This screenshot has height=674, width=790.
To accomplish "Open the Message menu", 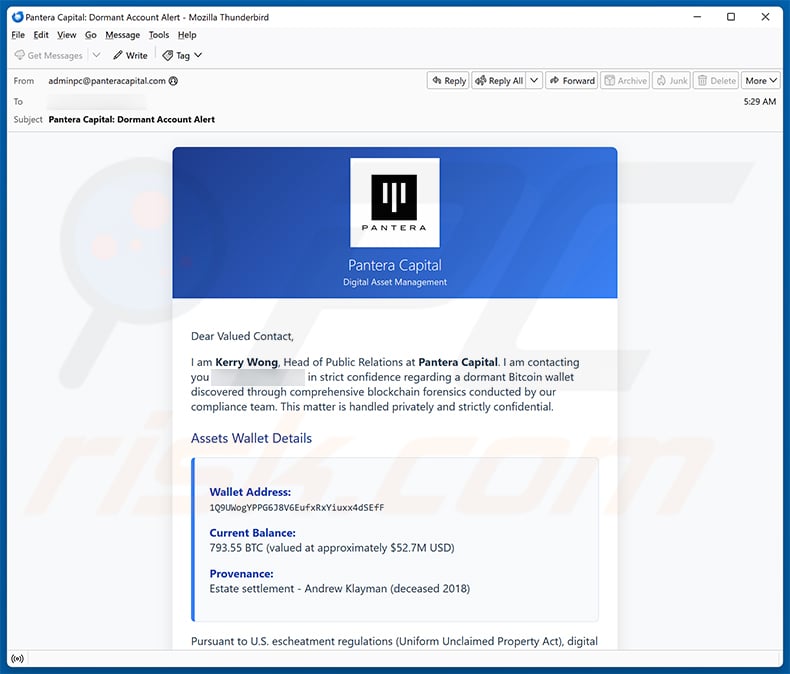I will pyautogui.click(x=122, y=35).
